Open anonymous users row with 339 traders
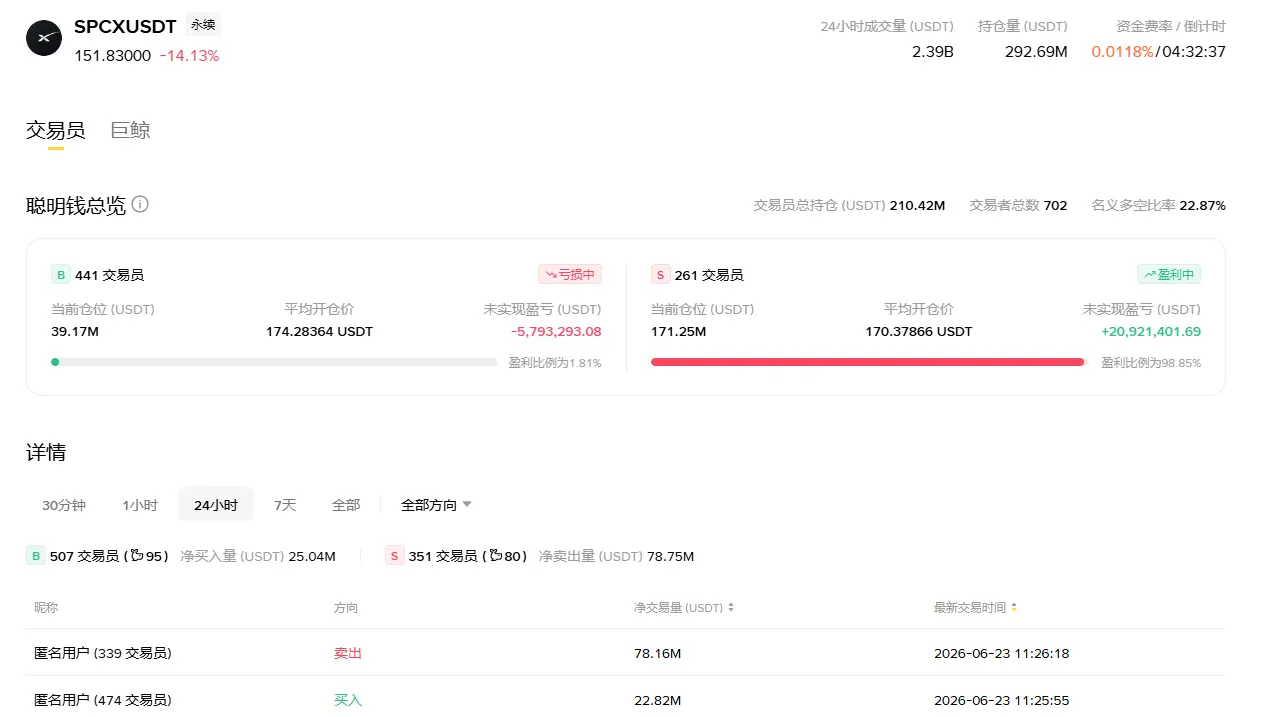Screen dimensions: 1263x717 click(x=625, y=653)
